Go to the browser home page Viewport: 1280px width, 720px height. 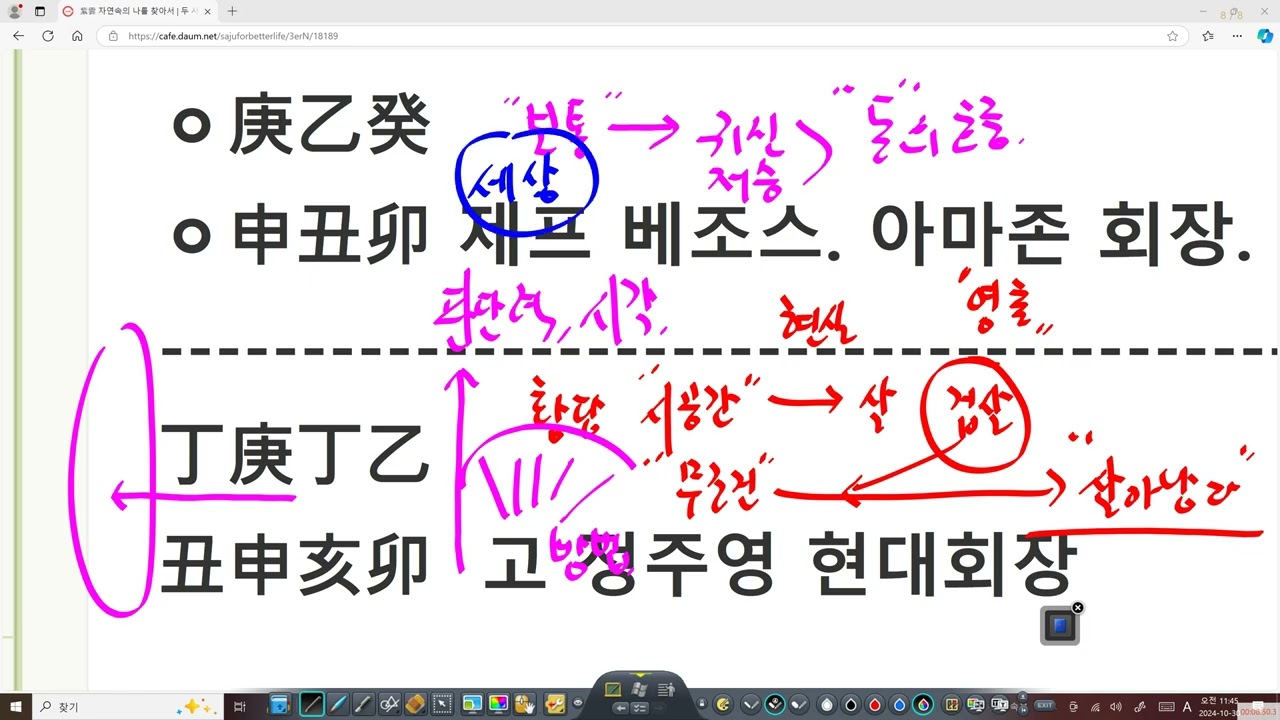77,35
